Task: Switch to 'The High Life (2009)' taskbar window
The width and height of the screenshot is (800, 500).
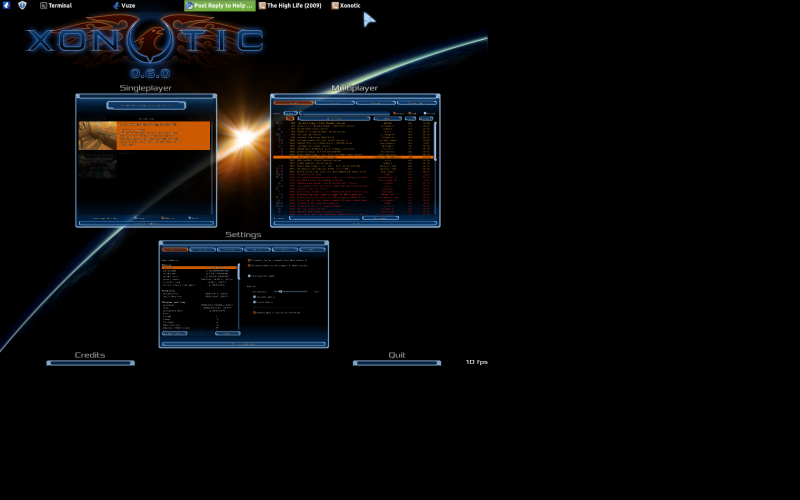Action: (x=290, y=6)
